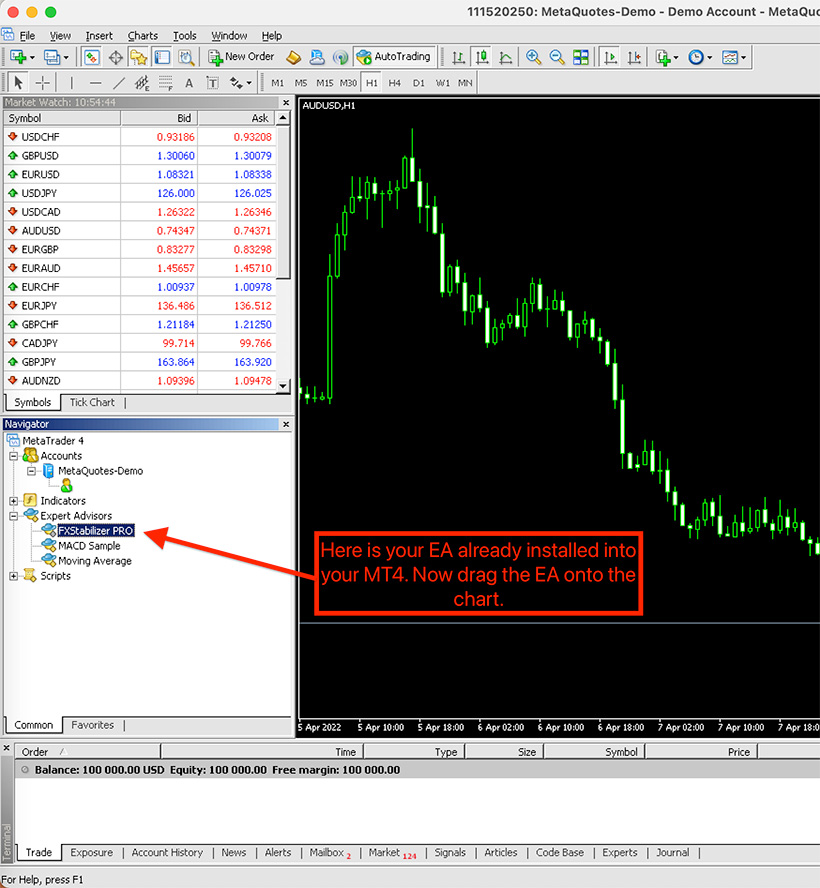Screen dimensions: 820x888
Task: Click the Templates chart icon
Action: tap(730, 57)
